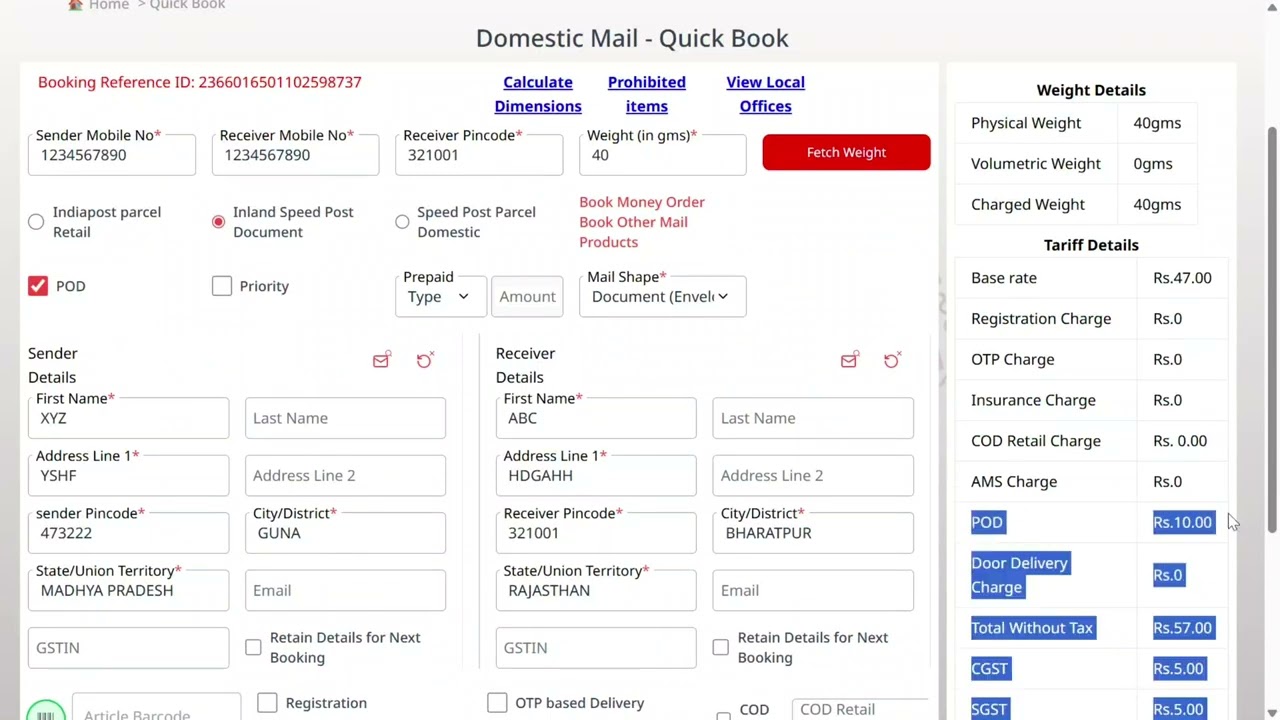The width and height of the screenshot is (1280, 720).
Task: Enable the Registration checkbox
Action: click(267, 703)
